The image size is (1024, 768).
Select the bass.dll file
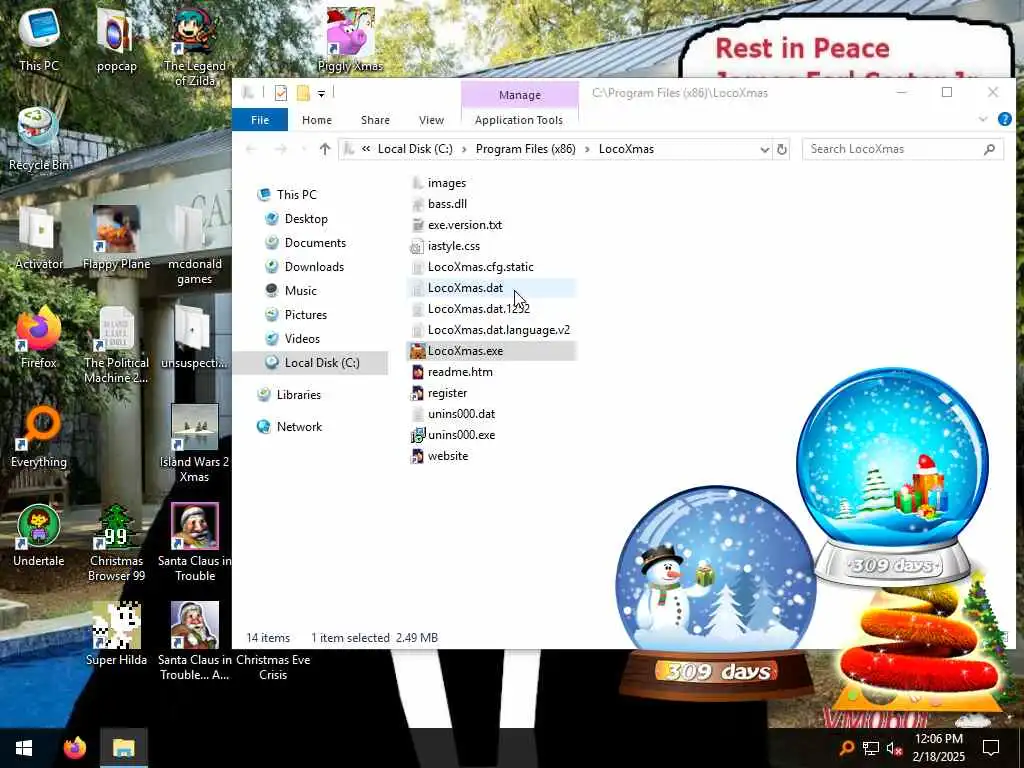(x=447, y=204)
